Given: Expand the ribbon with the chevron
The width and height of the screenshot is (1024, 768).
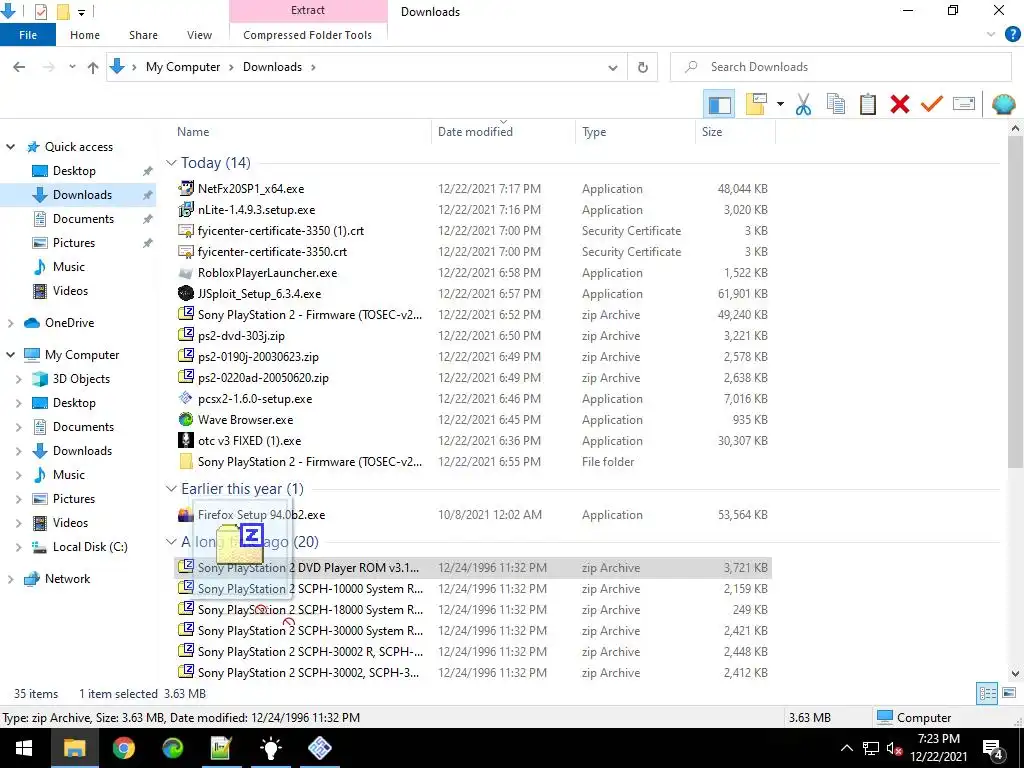Looking at the screenshot, I should click(x=991, y=35).
